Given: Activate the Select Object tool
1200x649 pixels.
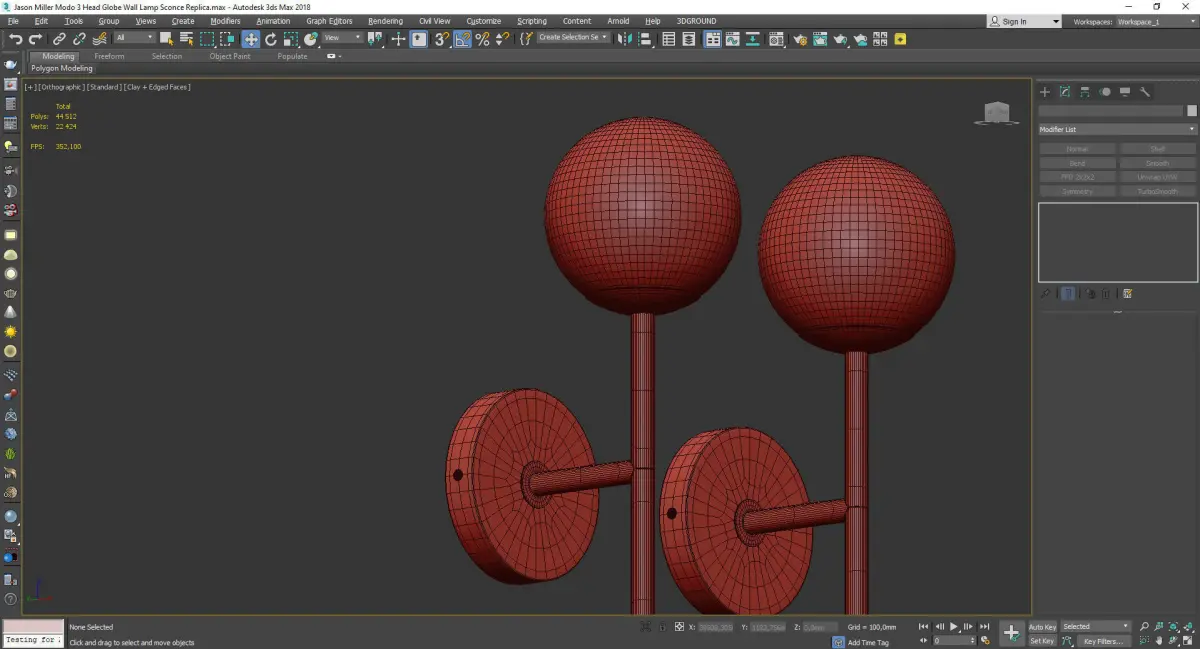Looking at the screenshot, I should (x=166, y=39).
